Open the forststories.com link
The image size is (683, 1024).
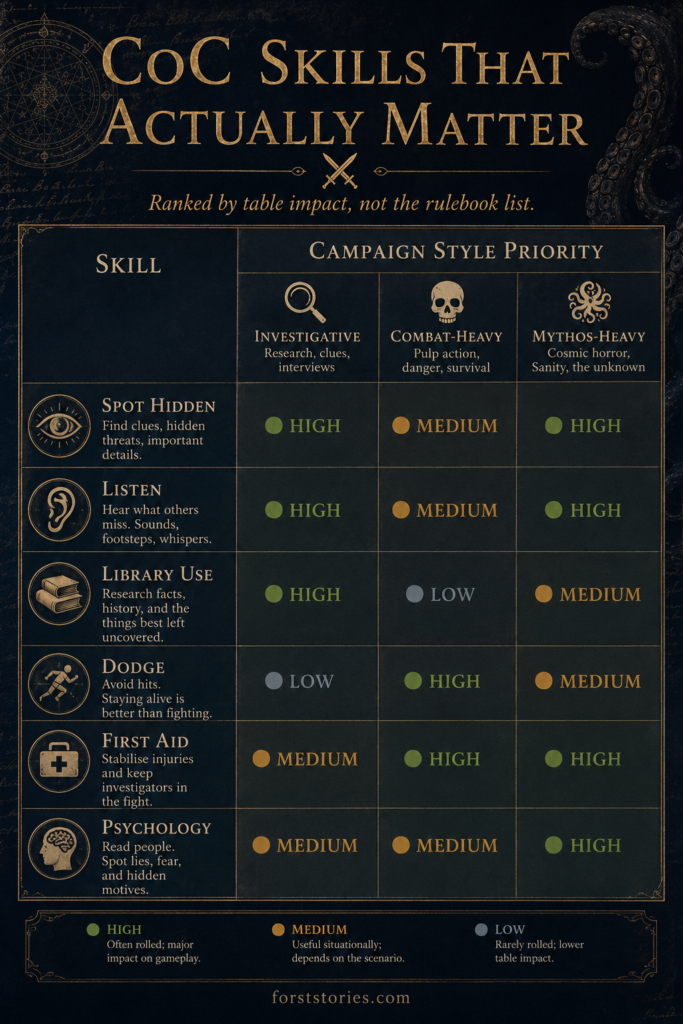(x=342, y=998)
